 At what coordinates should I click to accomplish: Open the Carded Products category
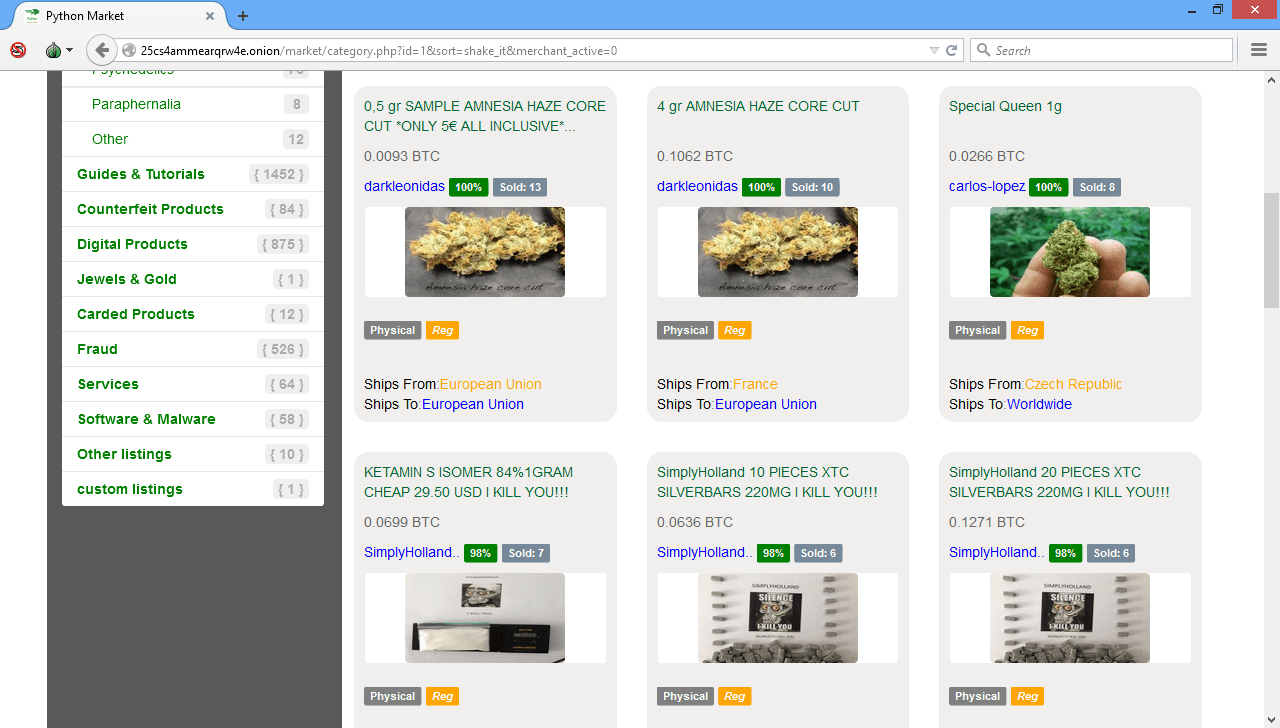point(136,314)
